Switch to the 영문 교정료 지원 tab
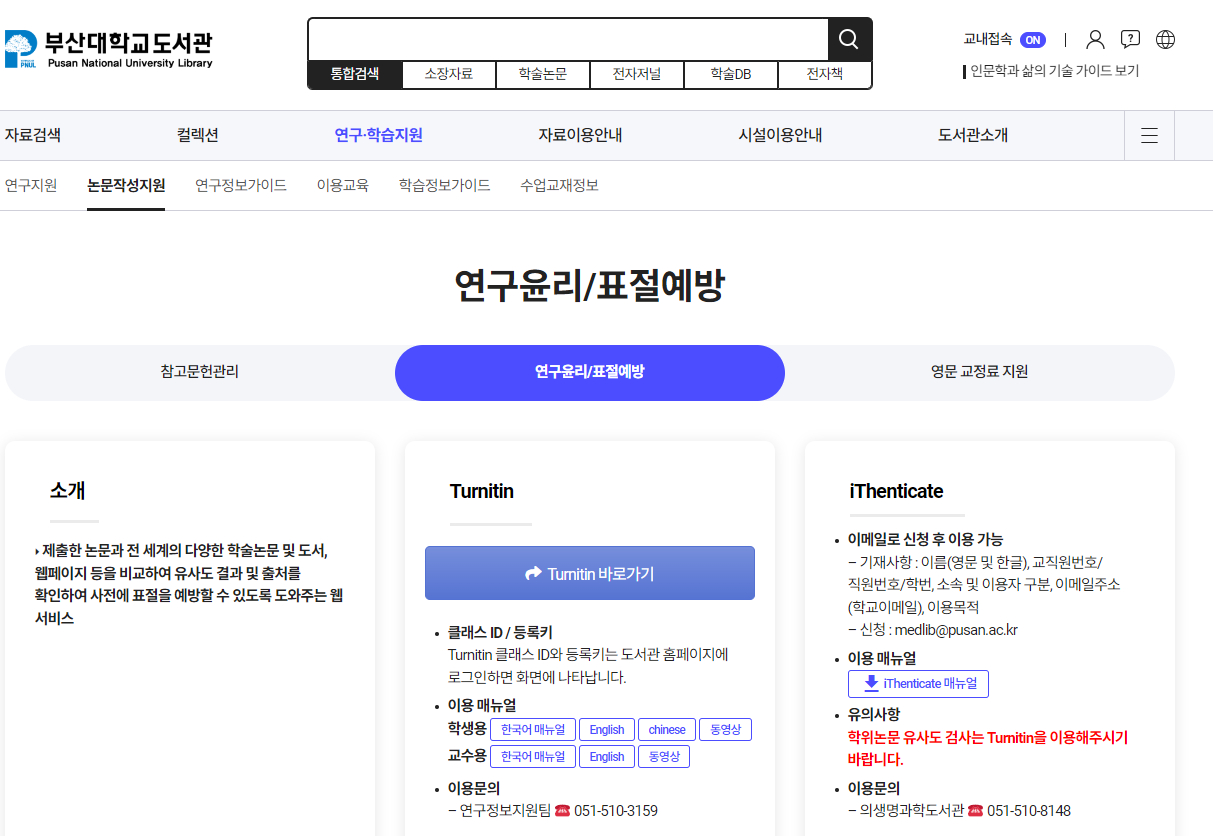The width and height of the screenshot is (1213, 836). tap(979, 372)
